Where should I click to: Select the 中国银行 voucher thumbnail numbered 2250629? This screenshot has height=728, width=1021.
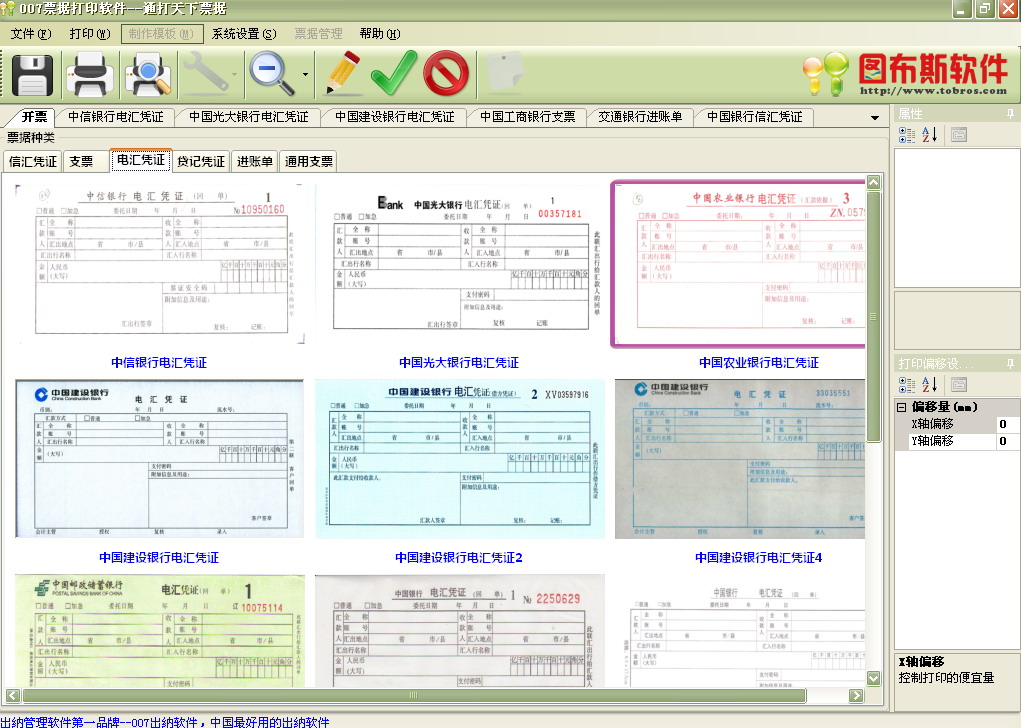(x=459, y=630)
